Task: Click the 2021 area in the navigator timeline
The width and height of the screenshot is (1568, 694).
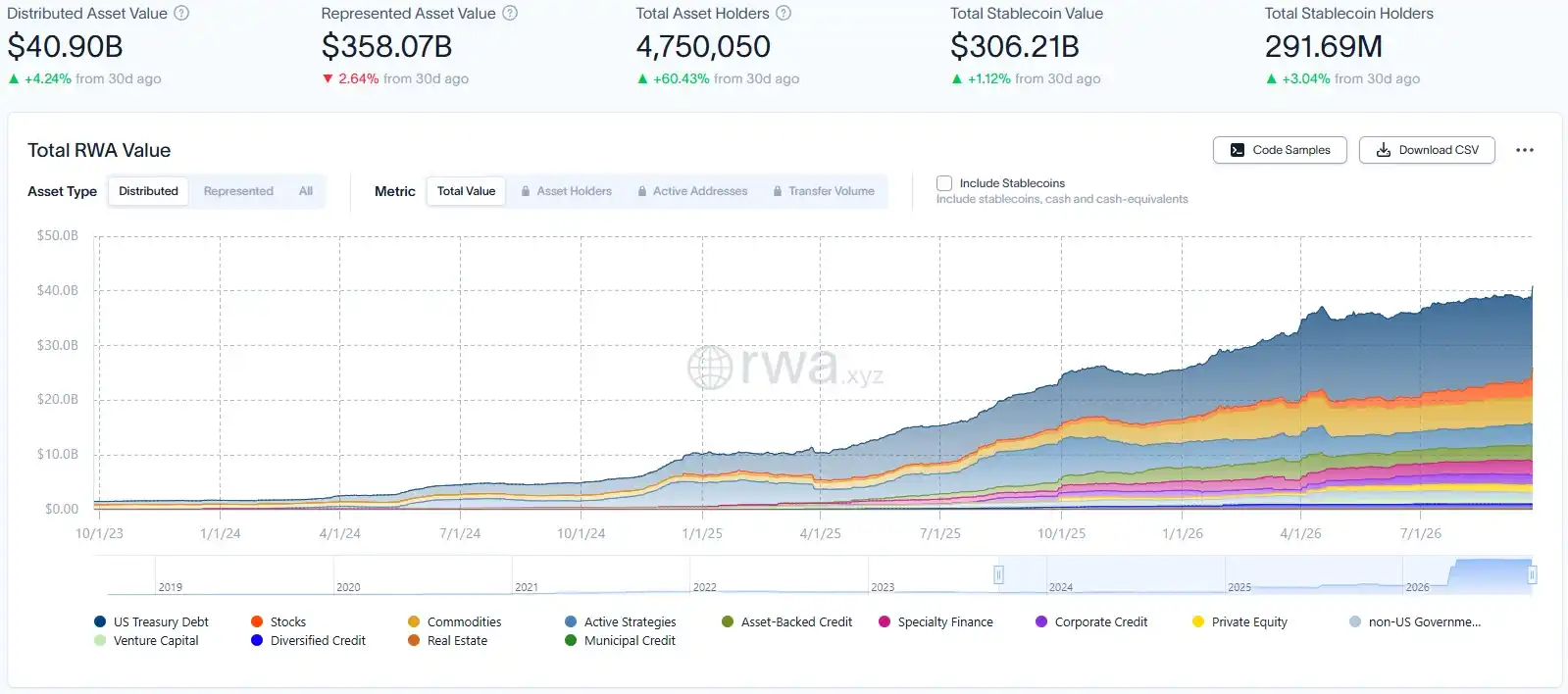Action: (x=600, y=575)
